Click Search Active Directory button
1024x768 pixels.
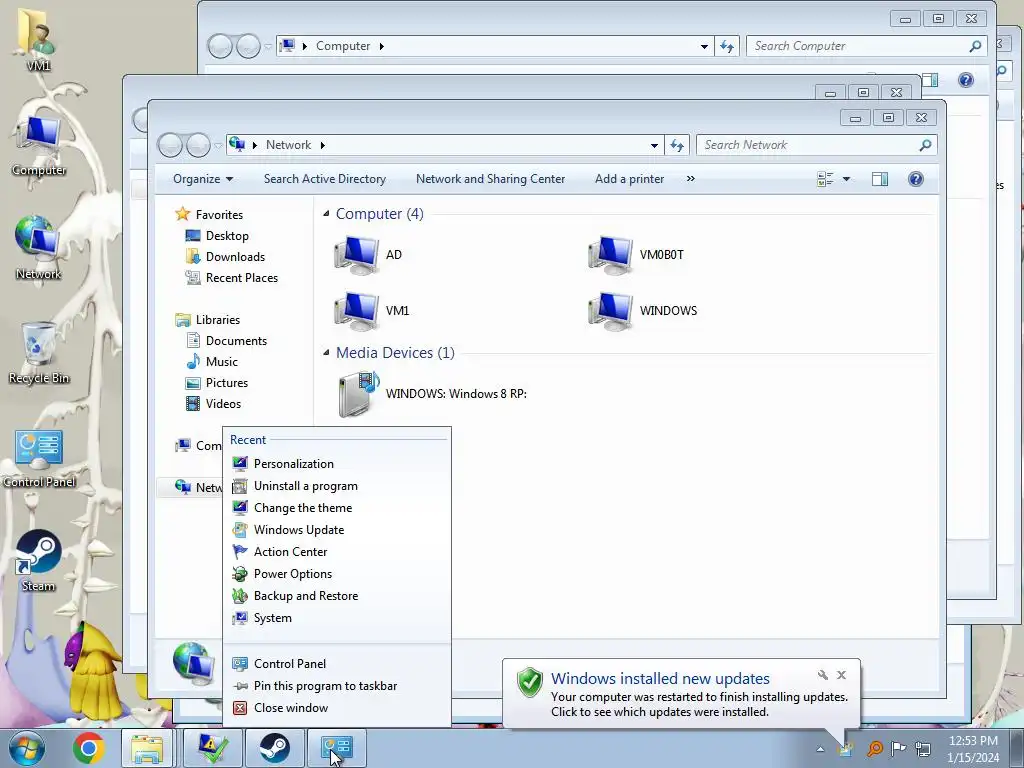pyautogui.click(x=325, y=179)
